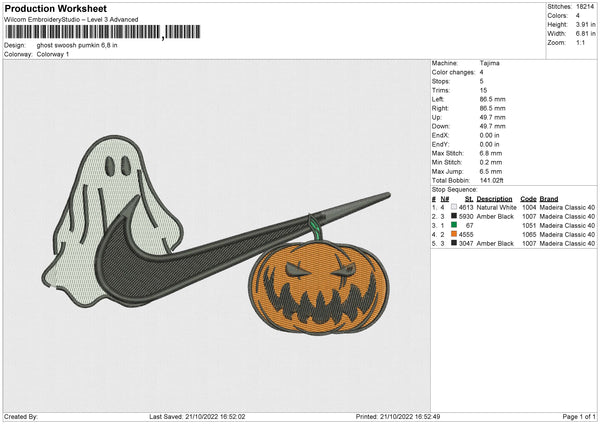Screen dimensions: 600x424
Task: Click the Max Stitch value '6.8 mm'
Action: [491, 153]
